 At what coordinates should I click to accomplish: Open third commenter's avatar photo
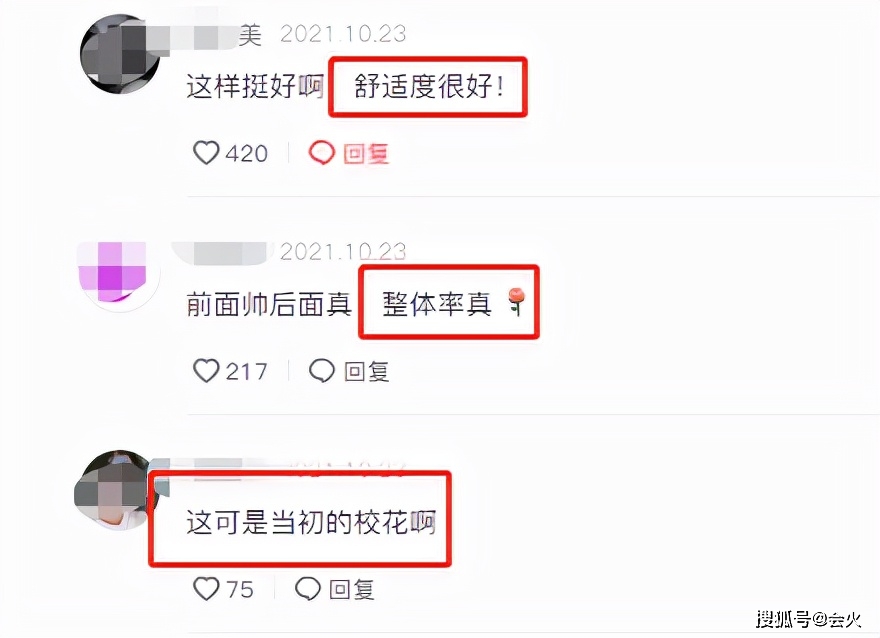[x=114, y=490]
